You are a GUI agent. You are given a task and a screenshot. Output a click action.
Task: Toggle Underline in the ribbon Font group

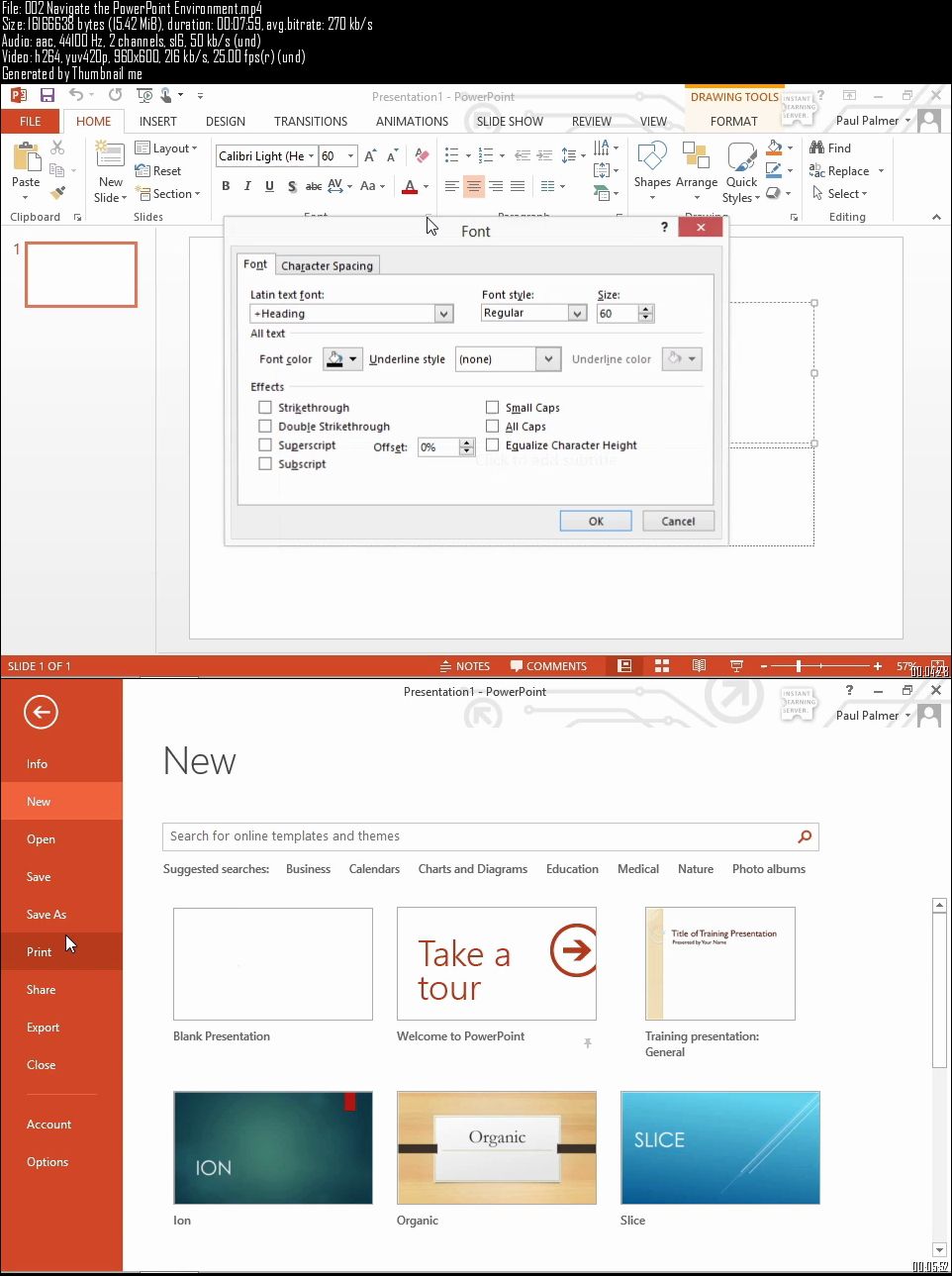[x=269, y=186]
